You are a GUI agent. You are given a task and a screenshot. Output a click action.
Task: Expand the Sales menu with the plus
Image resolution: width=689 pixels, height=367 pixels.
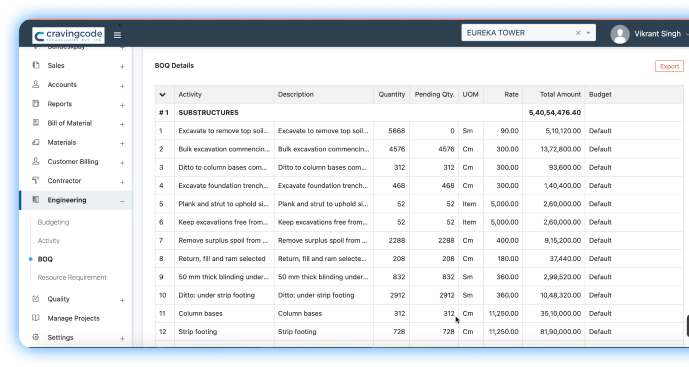coord(122,67)
